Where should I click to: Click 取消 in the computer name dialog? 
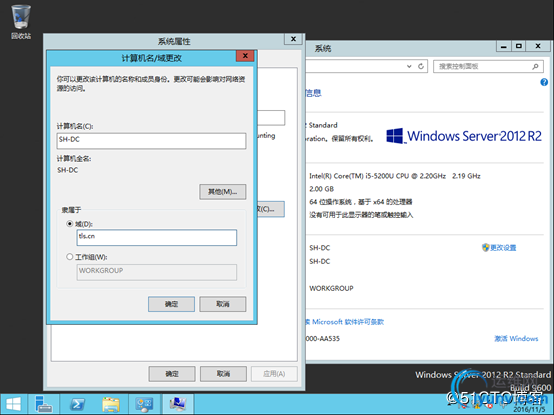[223, 304]
